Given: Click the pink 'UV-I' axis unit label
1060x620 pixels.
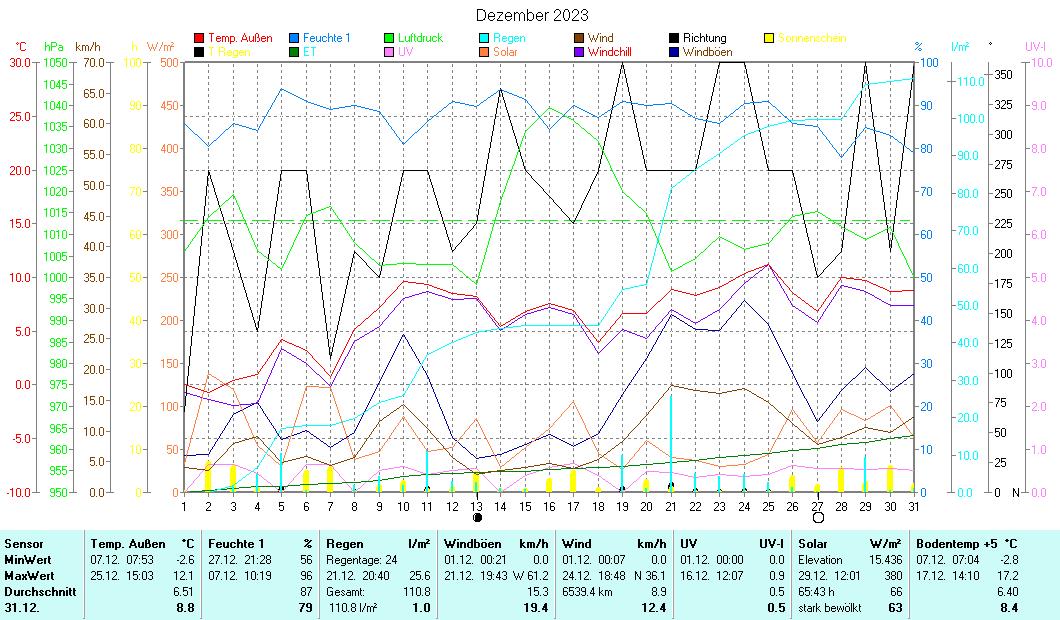Looking at the screenshot, I should click(1036, 47).
